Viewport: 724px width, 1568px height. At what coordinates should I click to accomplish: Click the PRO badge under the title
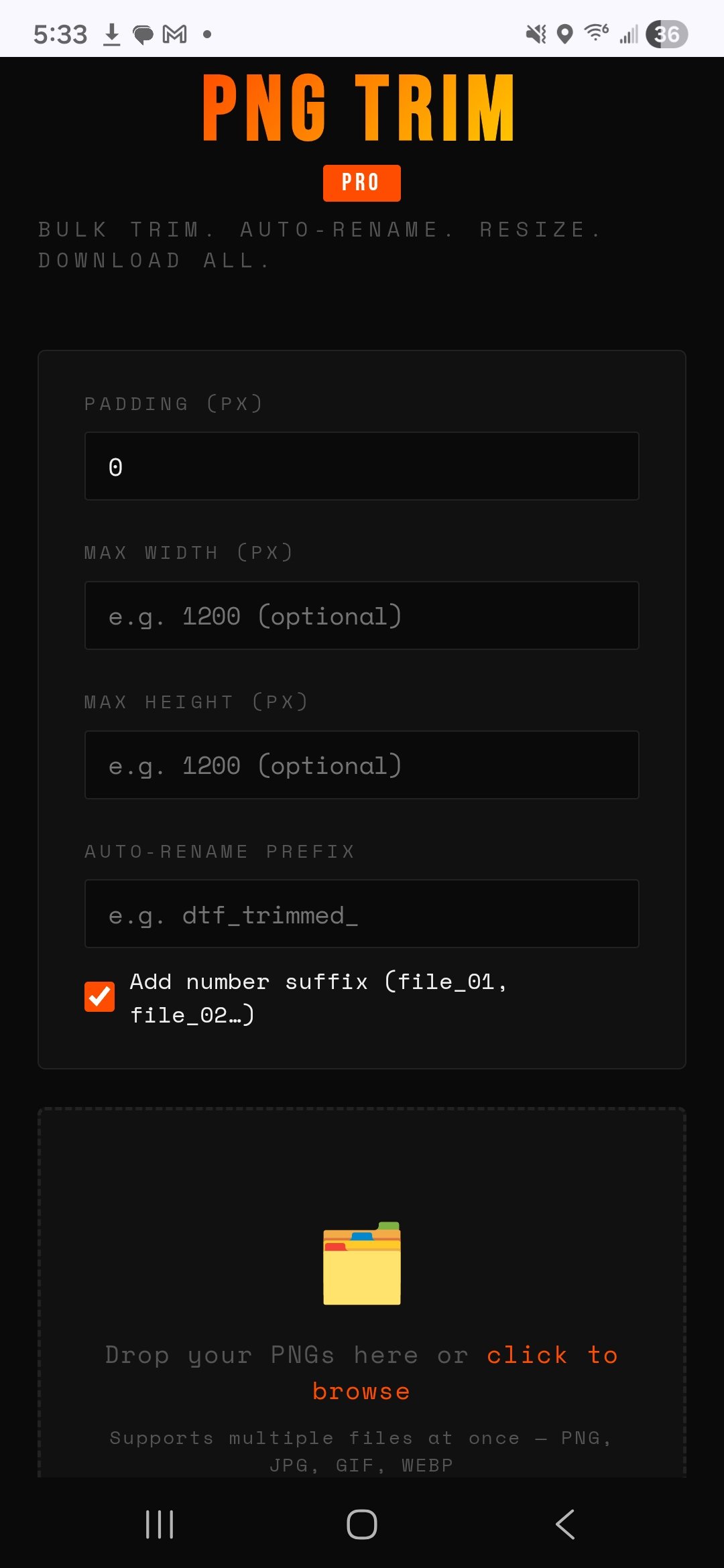[362, 183]
